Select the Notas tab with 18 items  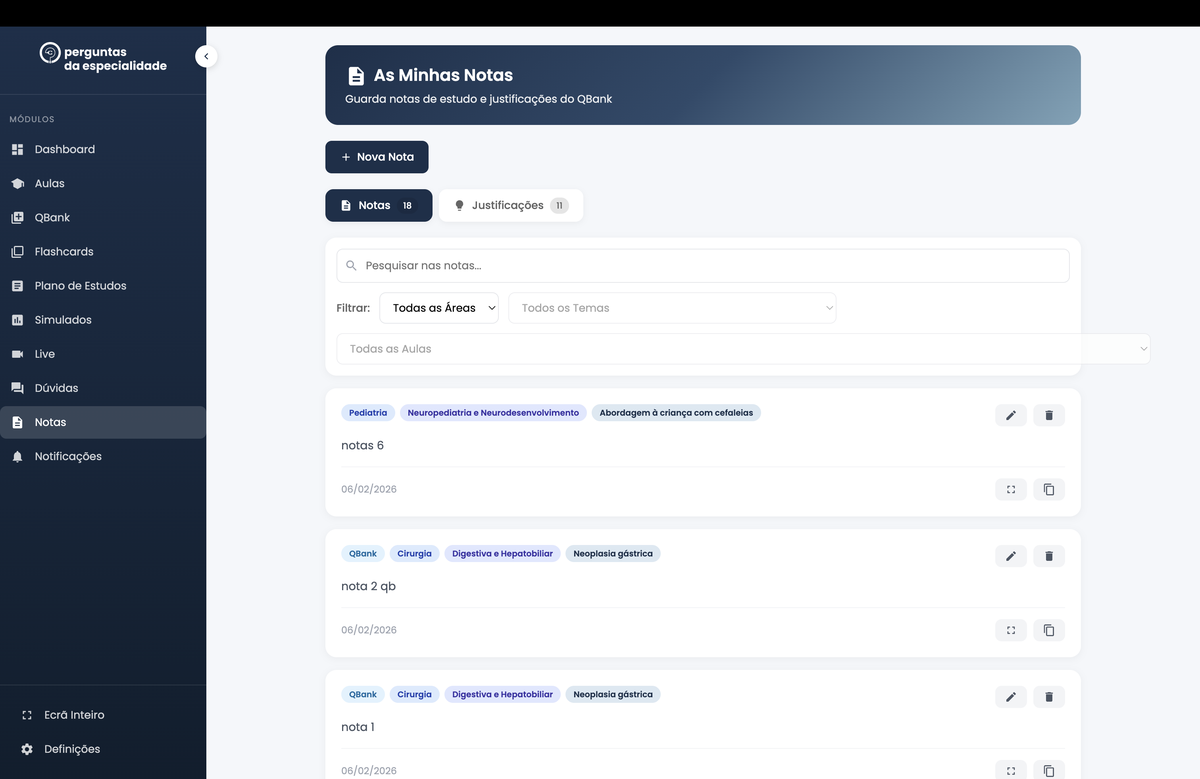[x=378, y=205]
